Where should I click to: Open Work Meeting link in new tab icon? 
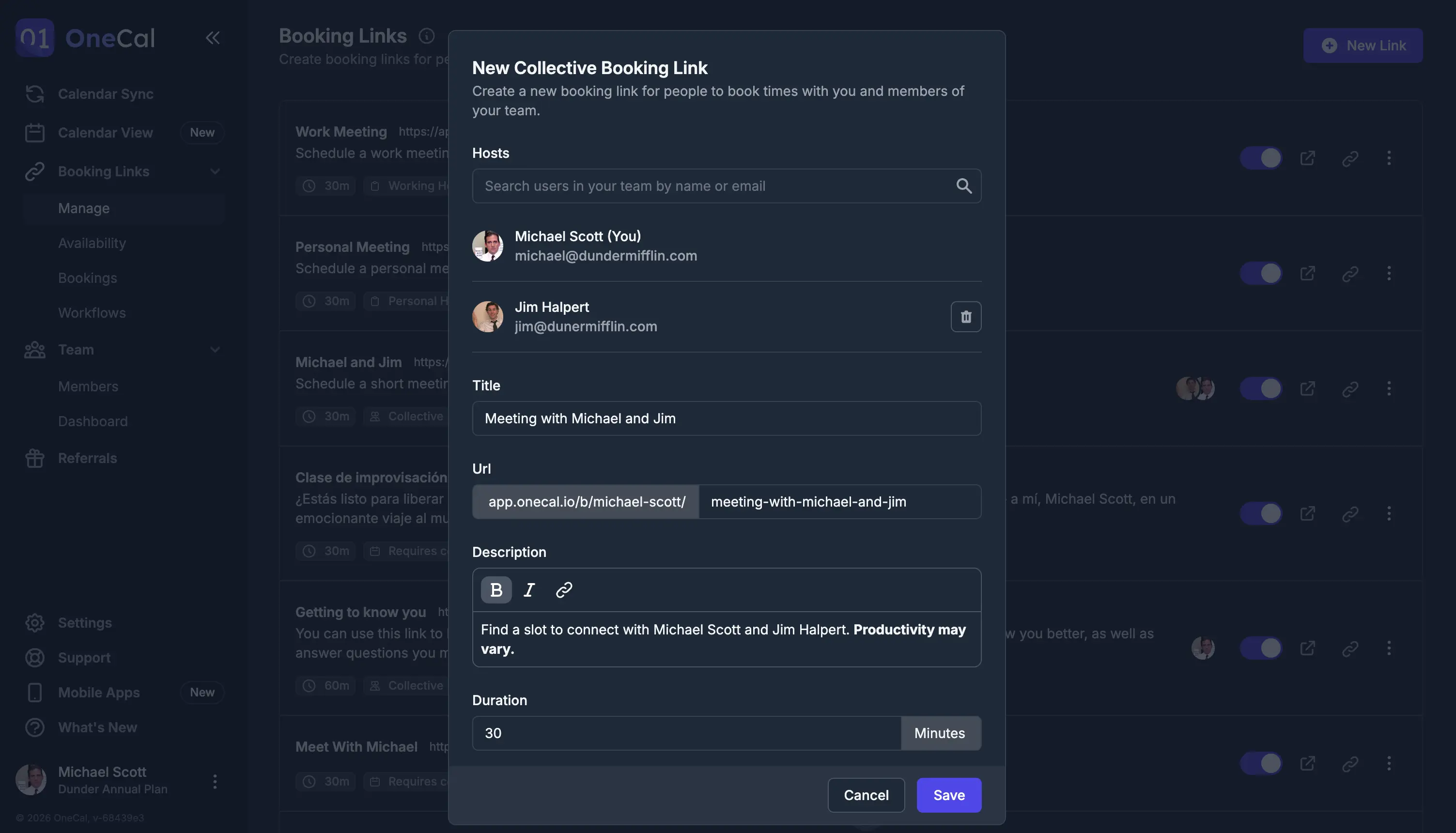(1307, 158)
